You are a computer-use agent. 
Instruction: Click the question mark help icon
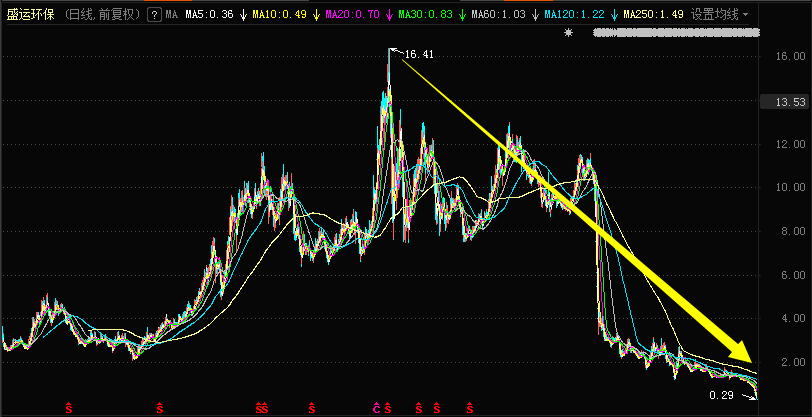tap(153, 15)
